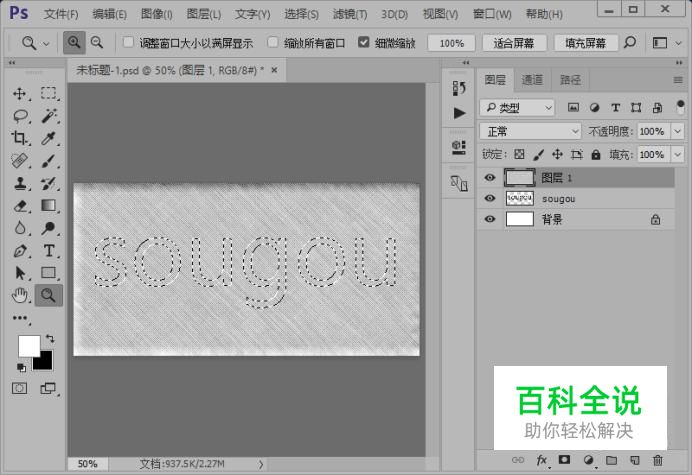The height and width of the screenshot is (475, 692).
Task: Select the Hand tool
Action: click(x=19, y=295)
